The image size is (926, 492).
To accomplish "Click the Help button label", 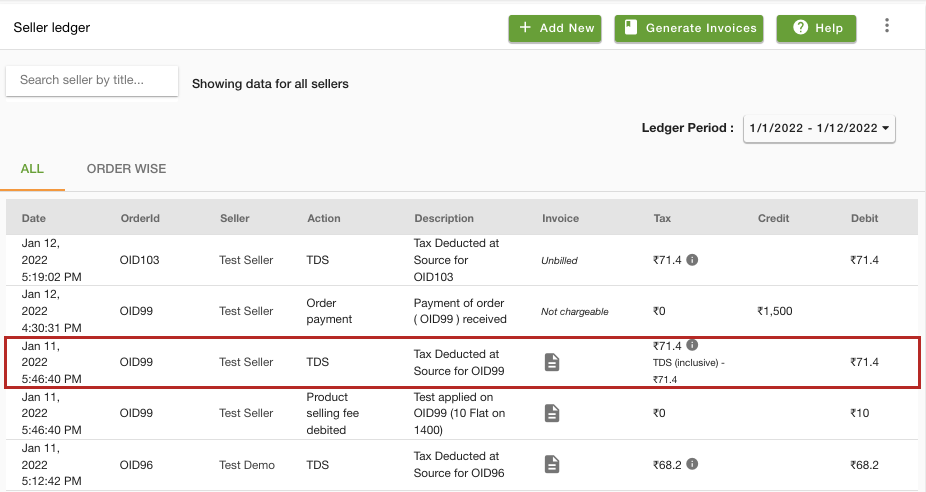I will point(829,28).
